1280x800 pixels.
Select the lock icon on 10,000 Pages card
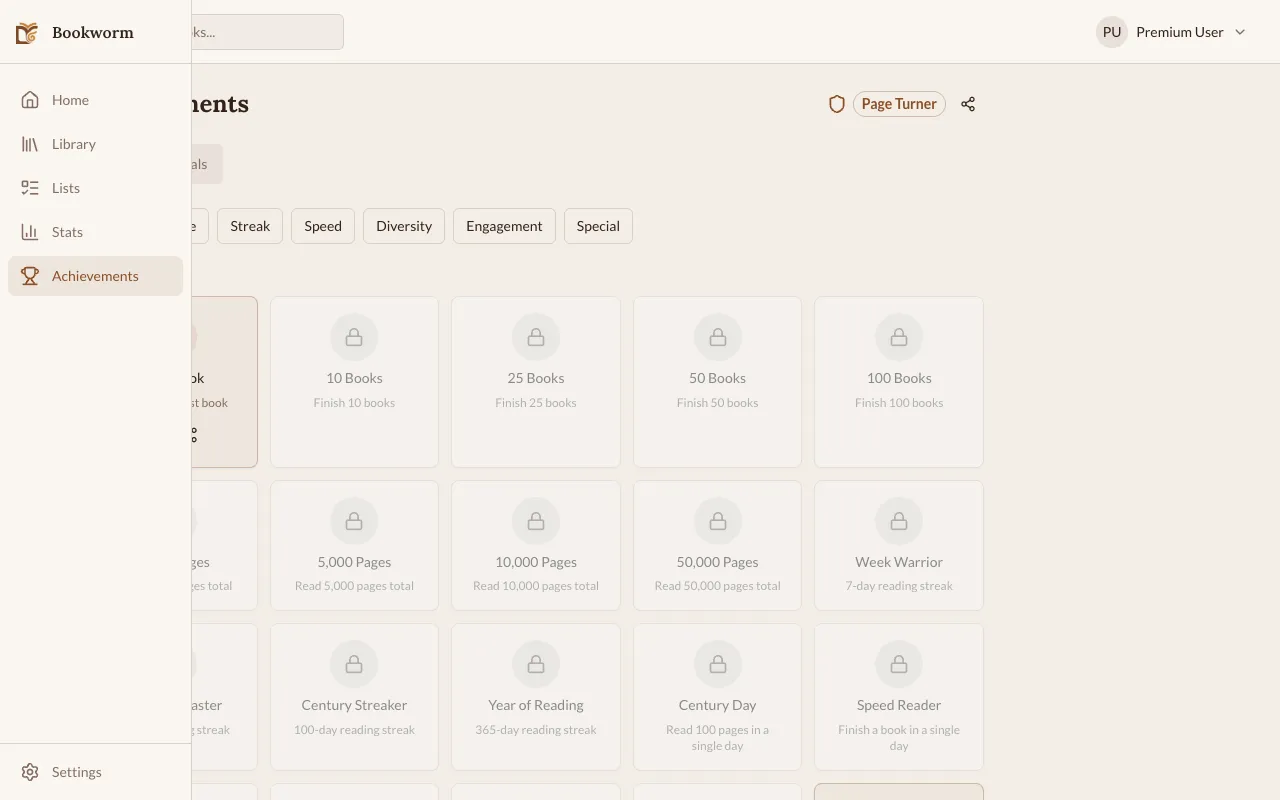pos(536,521)
